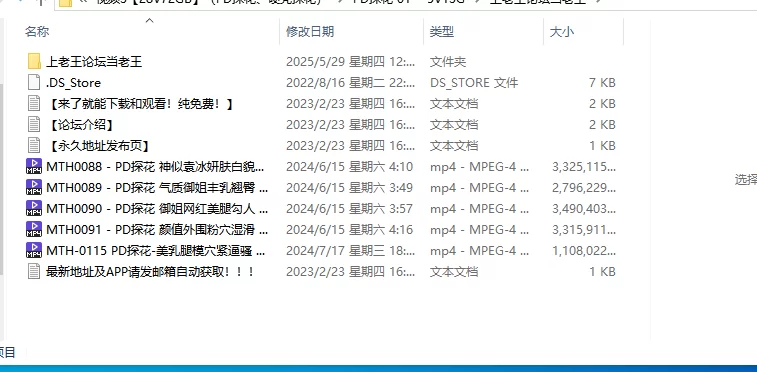This screenshot has width=757, height=372.
Task: Click the navigation pane vertical scrollbar
Action: 1,178
